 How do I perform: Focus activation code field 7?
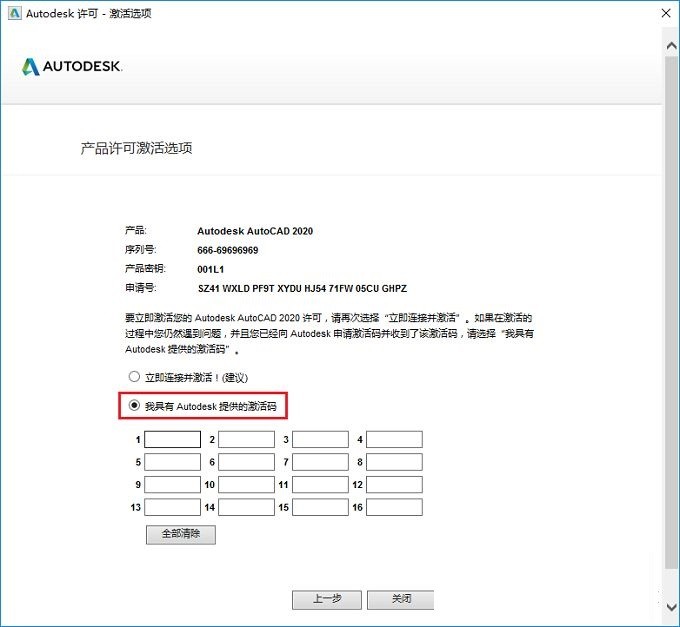point(320,462)
